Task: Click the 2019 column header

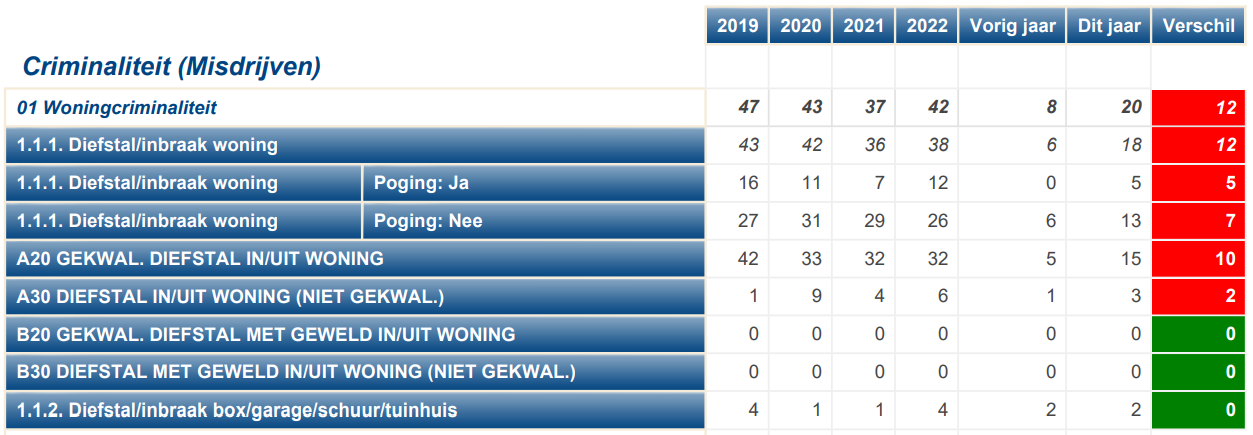Action: [736, 26]
